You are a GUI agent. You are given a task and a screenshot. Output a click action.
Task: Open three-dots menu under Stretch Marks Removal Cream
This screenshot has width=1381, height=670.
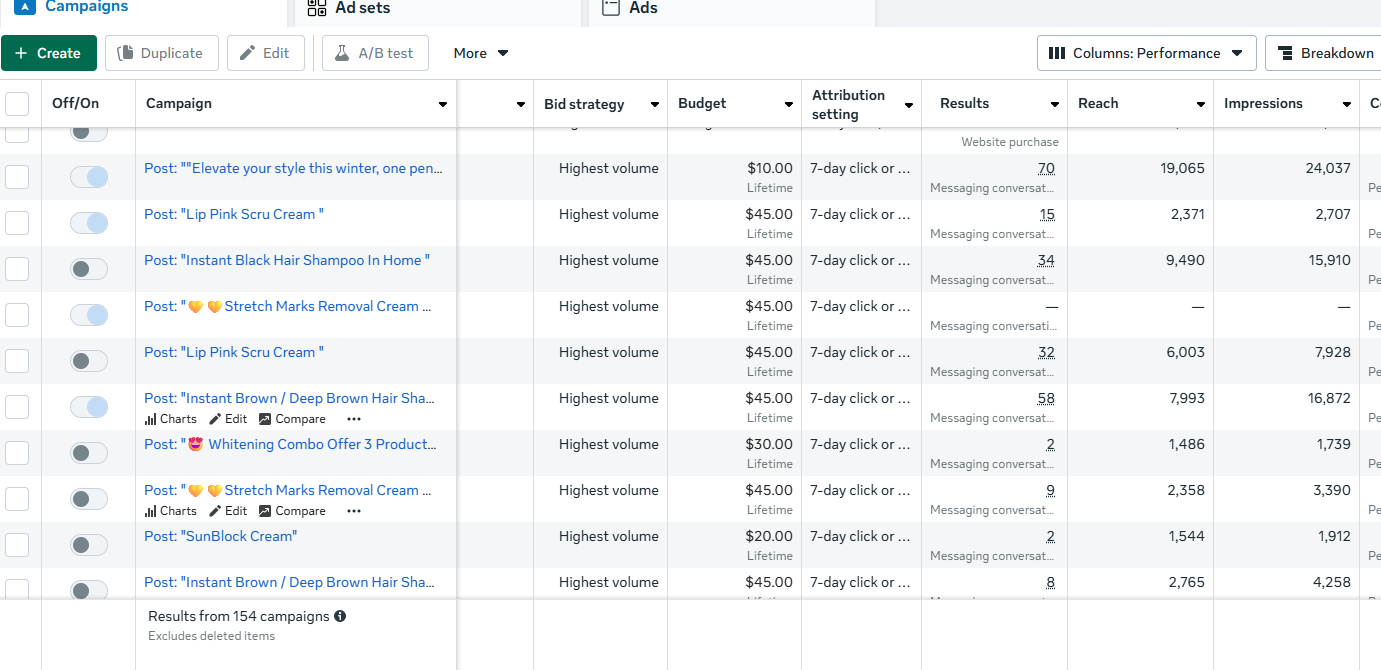[354, 511]
